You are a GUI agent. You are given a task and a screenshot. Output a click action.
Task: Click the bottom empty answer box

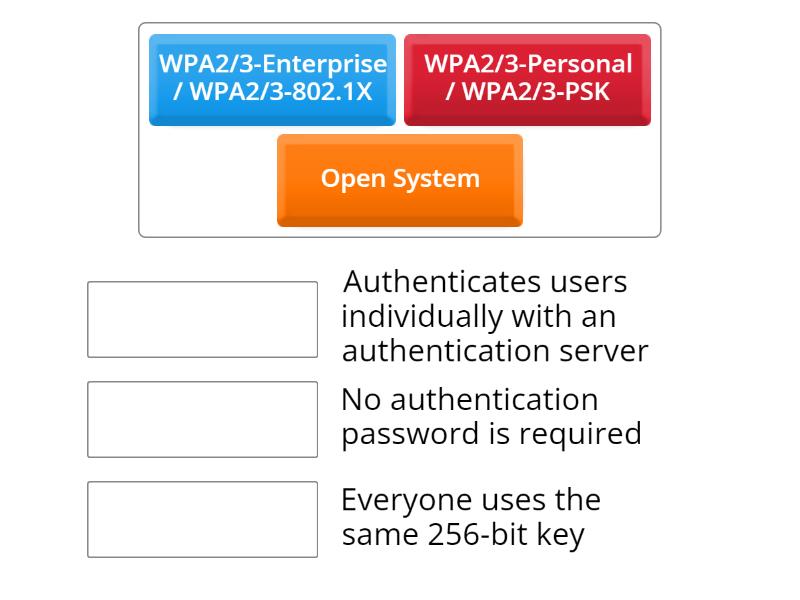202,519
